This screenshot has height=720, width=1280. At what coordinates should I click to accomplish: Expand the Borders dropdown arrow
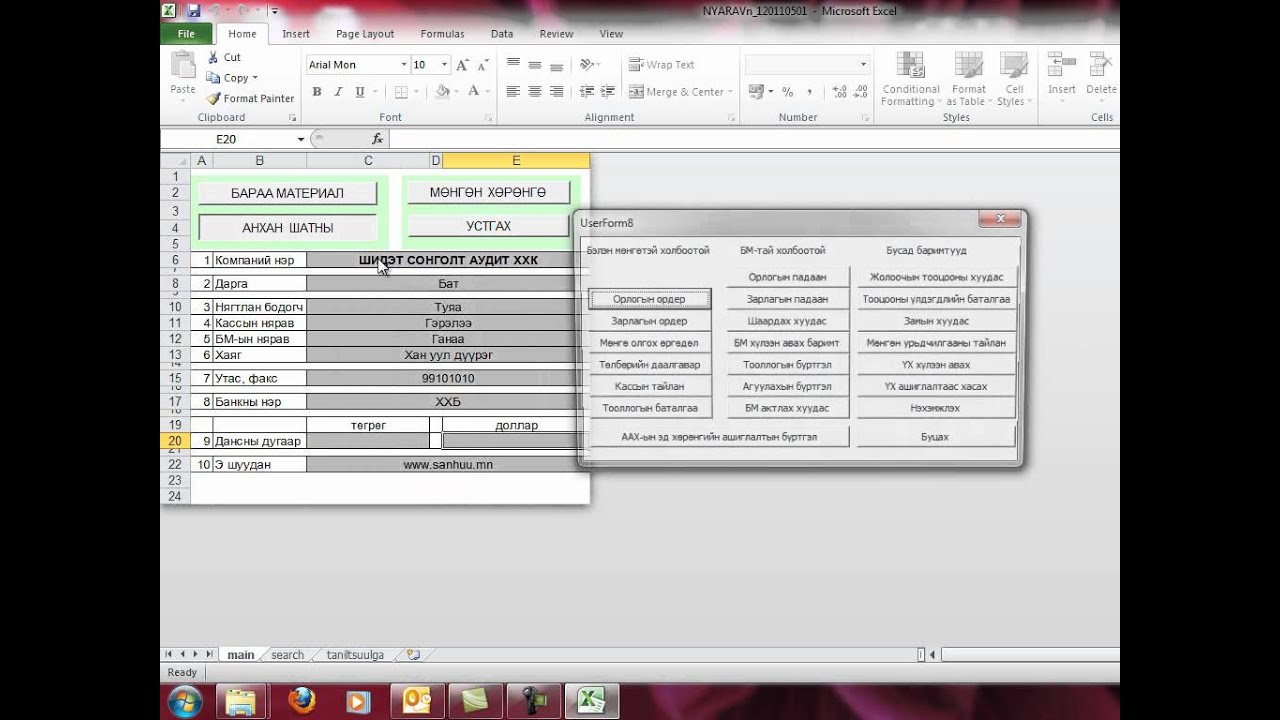point(415,92)
